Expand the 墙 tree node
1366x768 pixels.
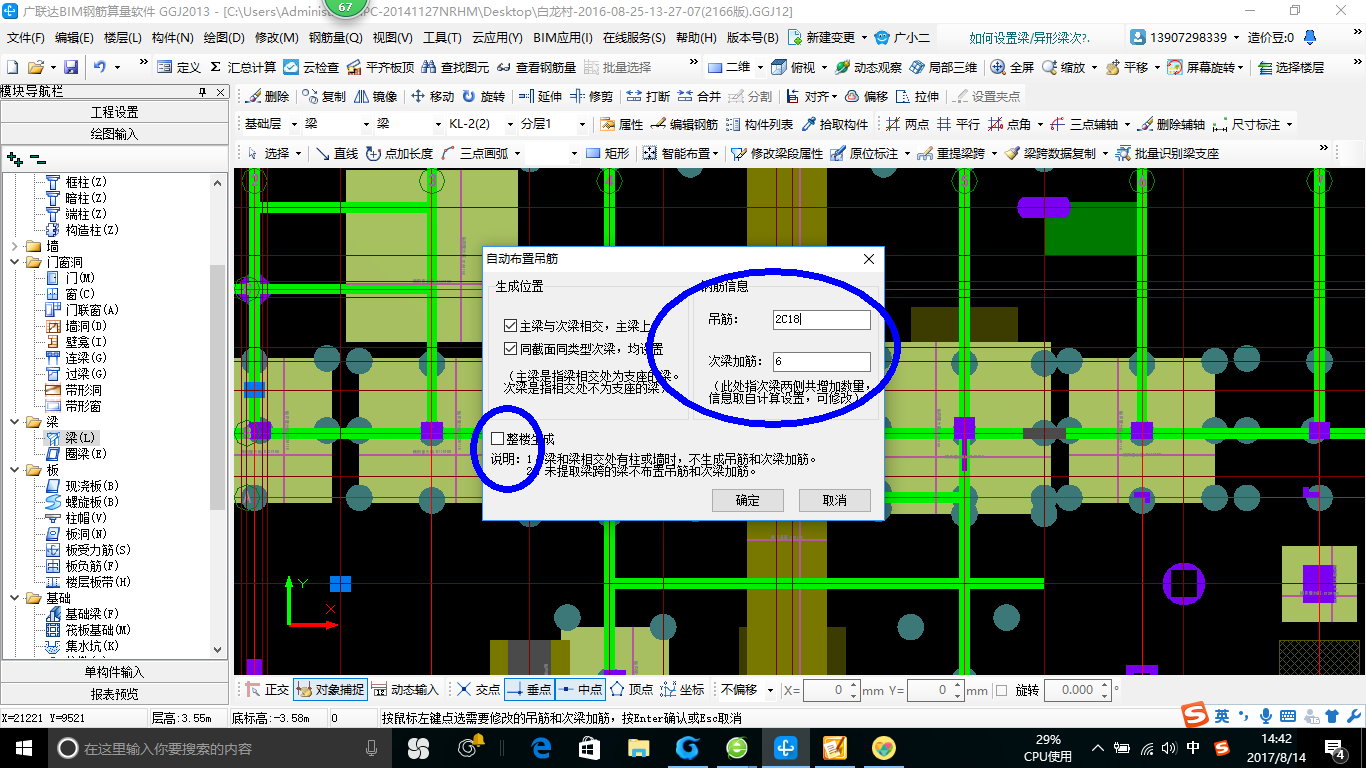pos(14,246)
